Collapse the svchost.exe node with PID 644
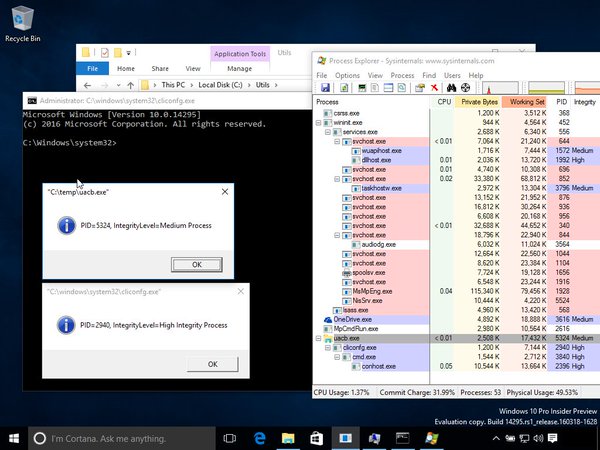This screenshot has height=450, width=600. (337, 142)
